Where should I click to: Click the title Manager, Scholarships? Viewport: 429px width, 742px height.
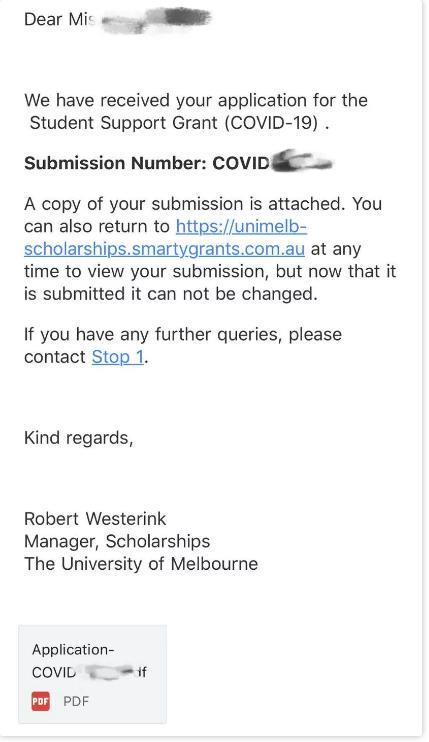pyautogui.click(x=117, y=541)
